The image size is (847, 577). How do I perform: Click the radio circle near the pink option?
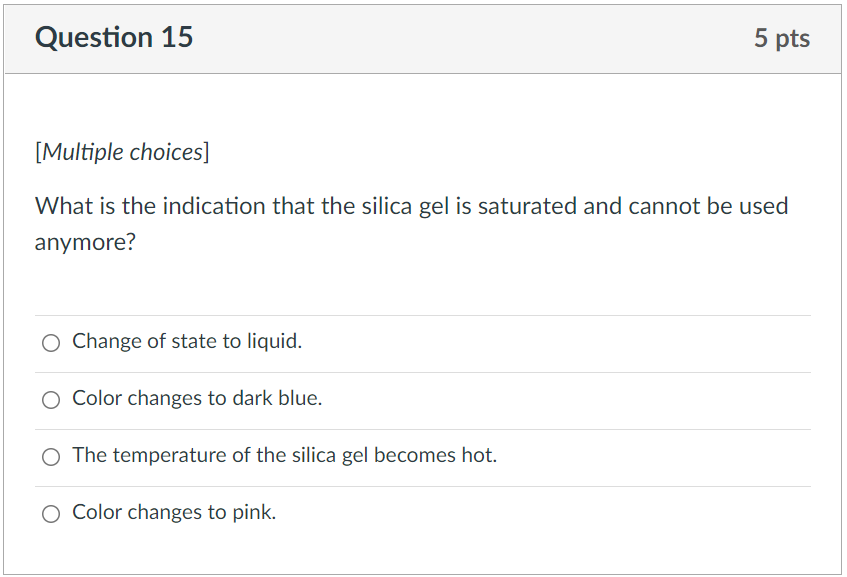click(50, 513)
